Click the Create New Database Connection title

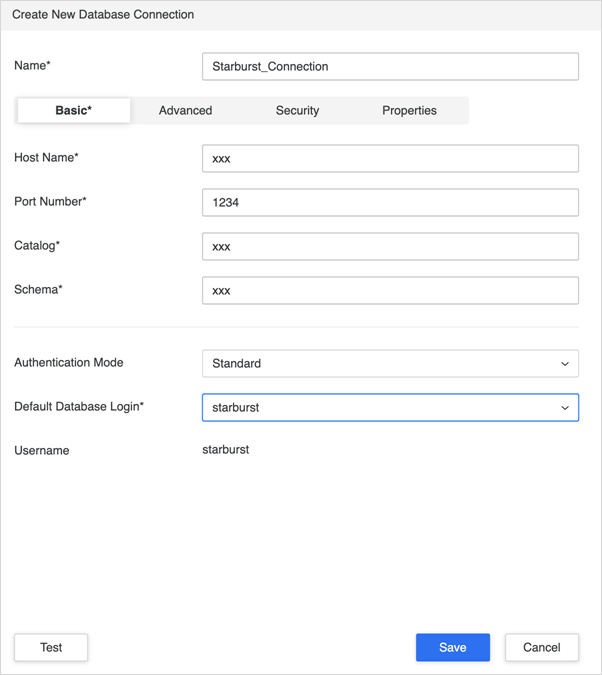[103, 15]
